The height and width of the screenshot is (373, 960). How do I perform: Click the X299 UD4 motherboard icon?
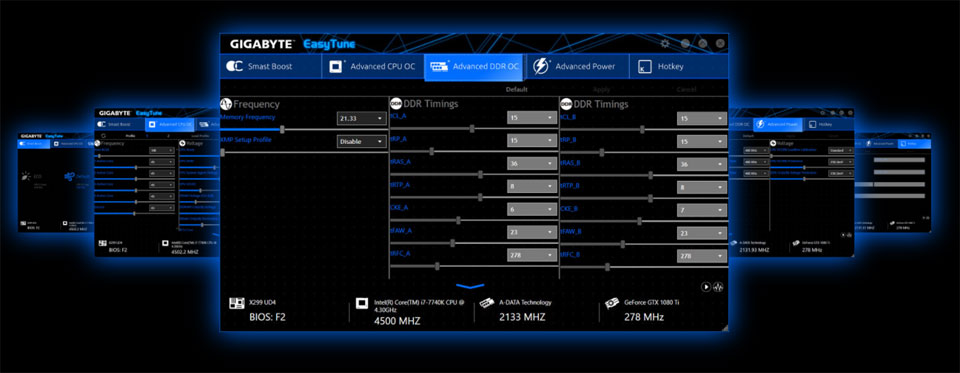[236, 304]
